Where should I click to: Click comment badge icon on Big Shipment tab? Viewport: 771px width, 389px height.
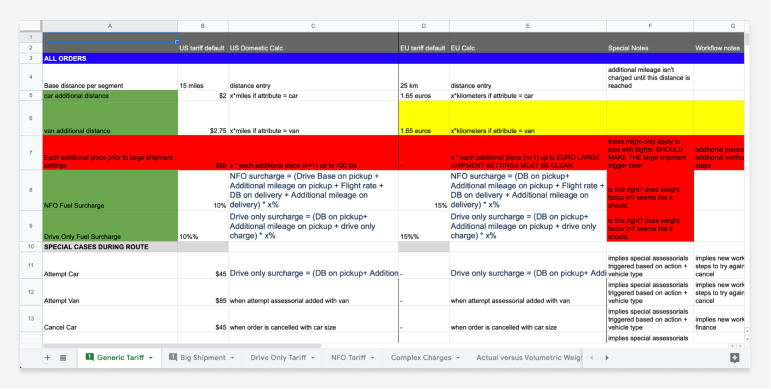tap(173, 357)
